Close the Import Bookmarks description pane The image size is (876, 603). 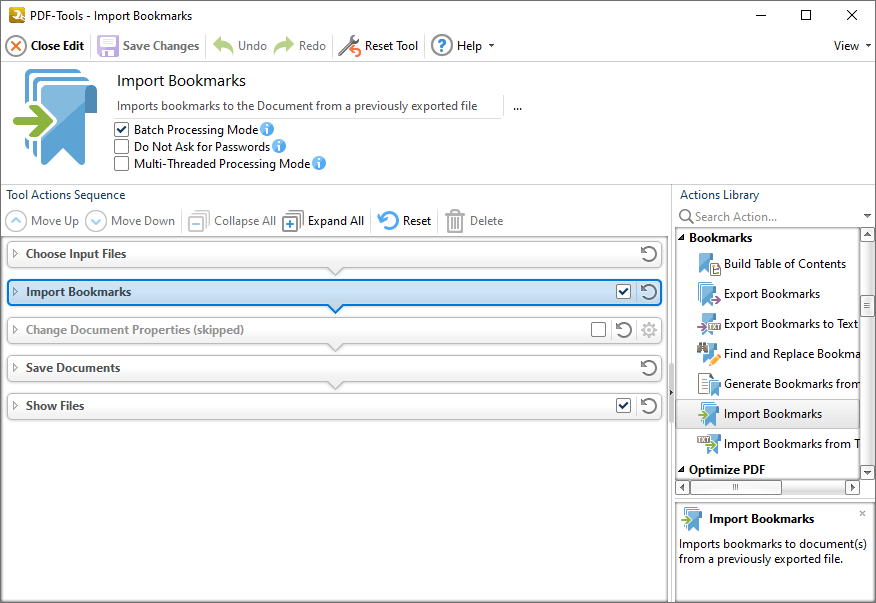[863, 513]
